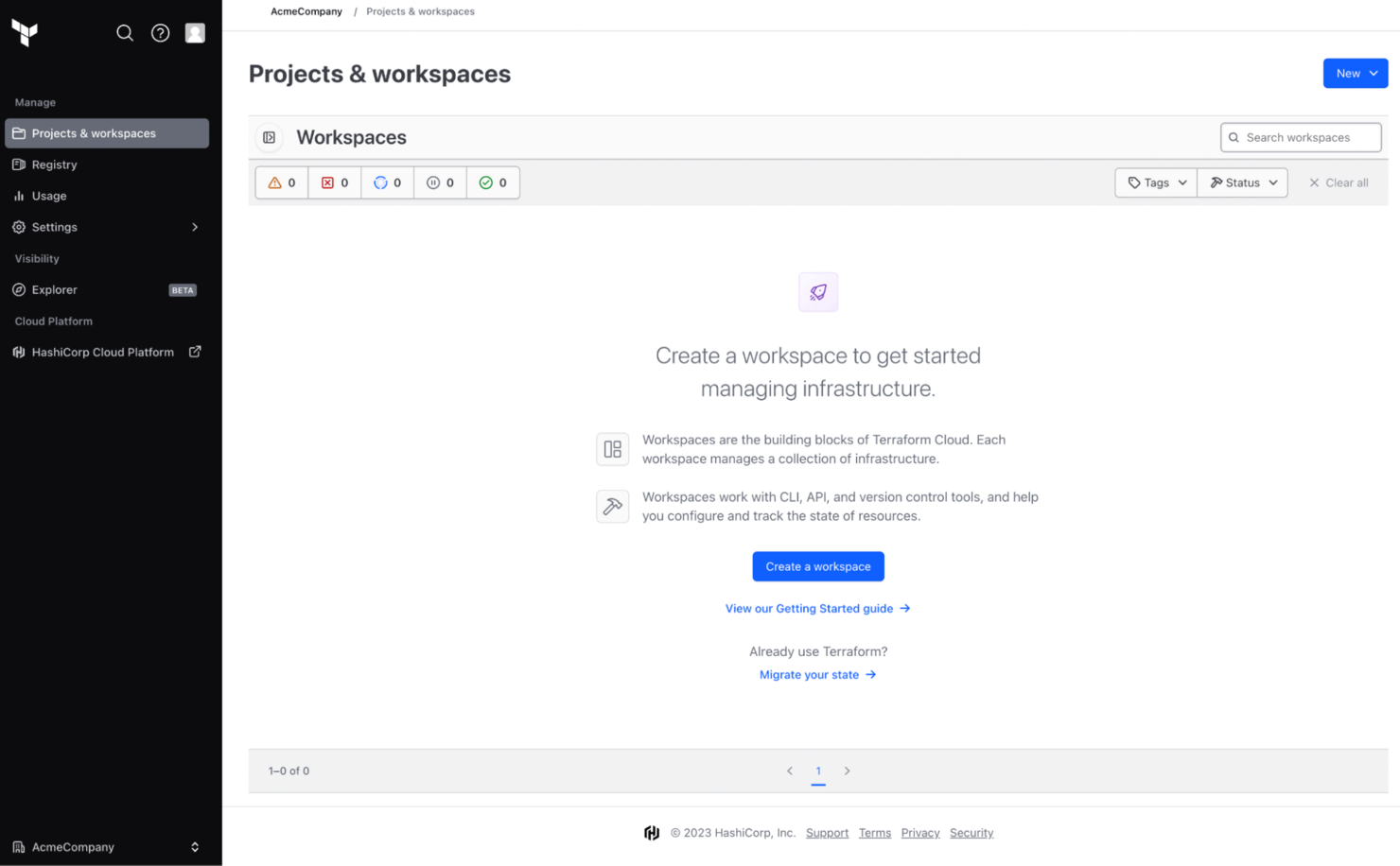Open Security footer link
This screenshot has height=866, width=1400.
point(971,833)
